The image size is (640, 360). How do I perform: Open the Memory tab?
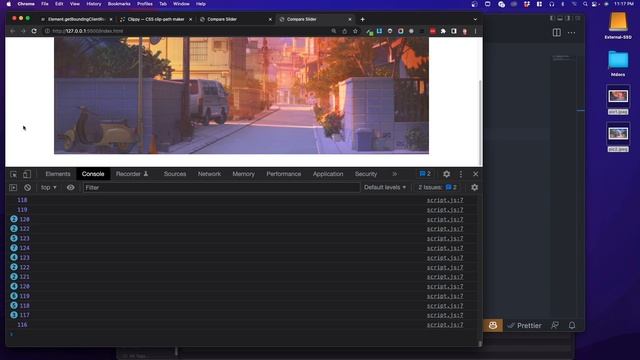click(x=244, y=174)
